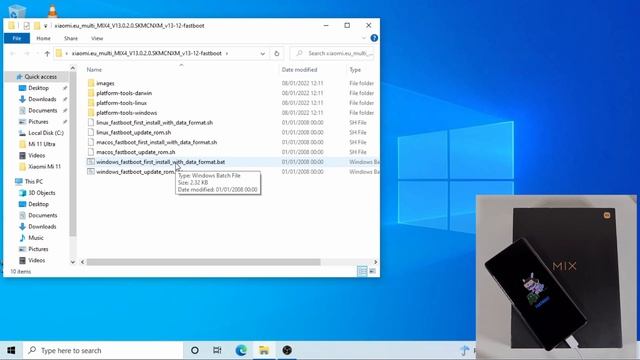Sort by the Name column header
The image size is (640, 360).
pos(94,70)
